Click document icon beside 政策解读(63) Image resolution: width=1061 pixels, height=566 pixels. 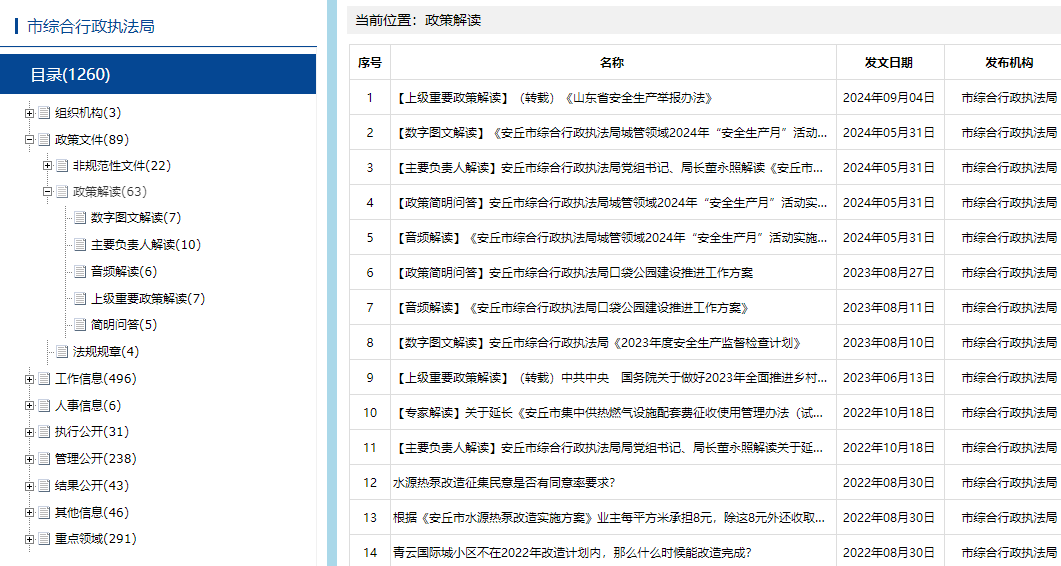pos(62,192)
